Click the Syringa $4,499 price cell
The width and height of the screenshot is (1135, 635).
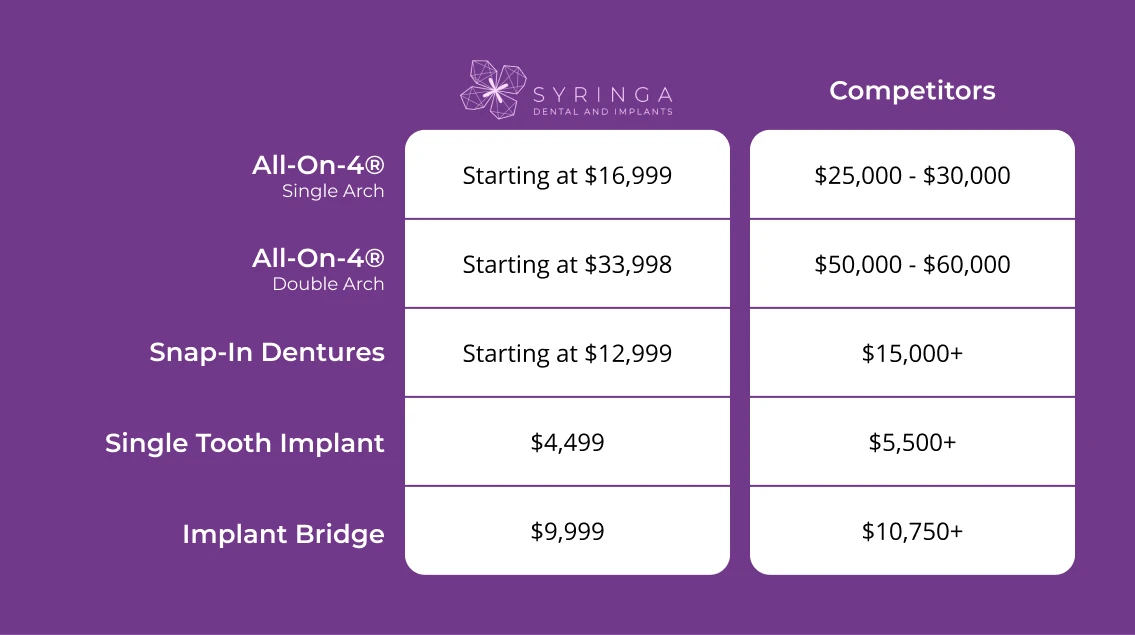coord(567,442)
